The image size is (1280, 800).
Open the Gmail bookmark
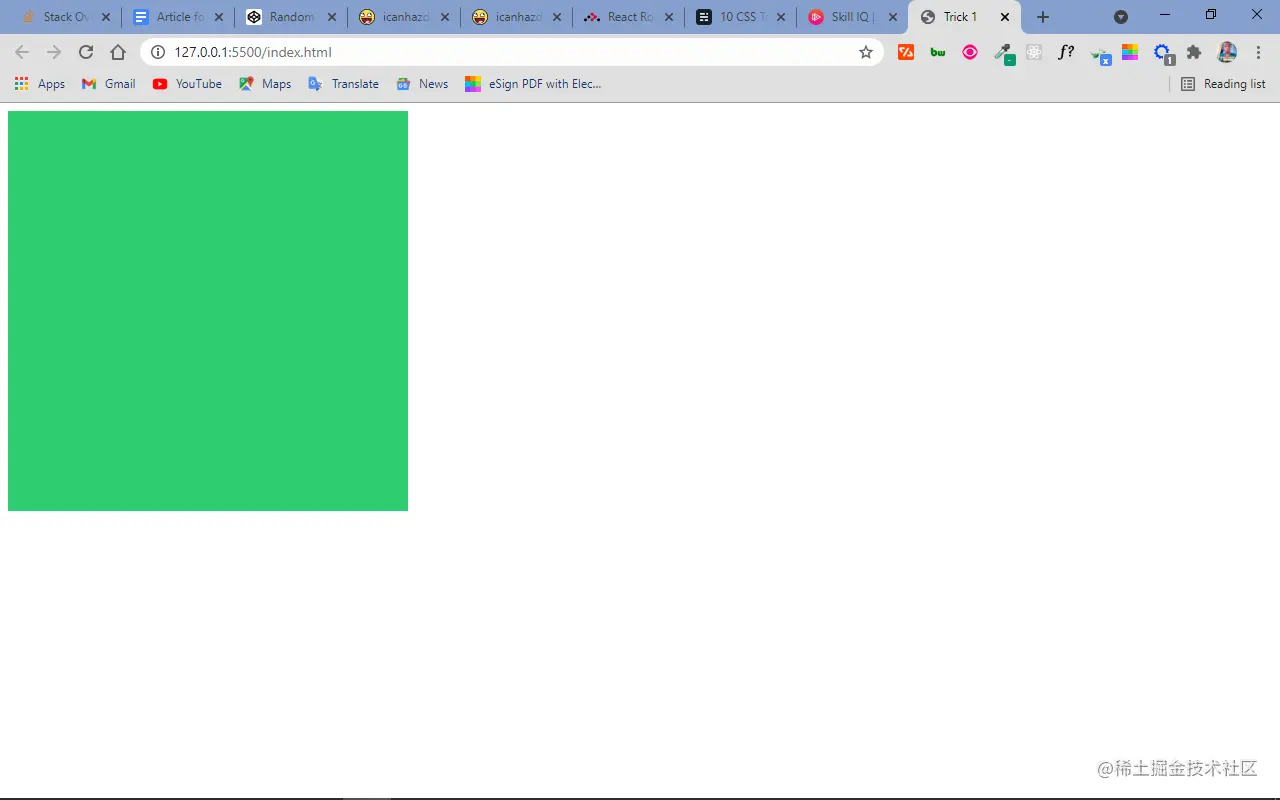(109, 84)
